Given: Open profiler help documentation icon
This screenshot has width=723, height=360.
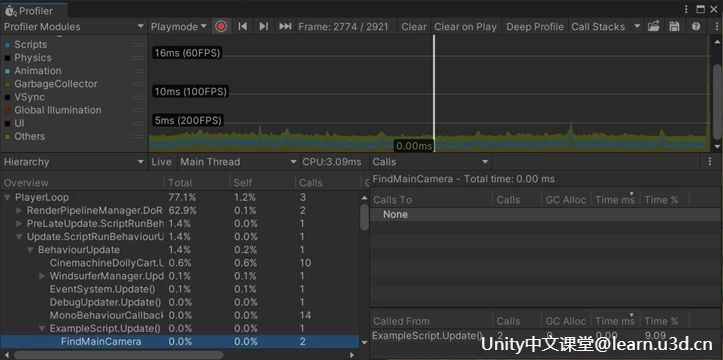Looking at the screenshot, I should [x=696, y=27].
